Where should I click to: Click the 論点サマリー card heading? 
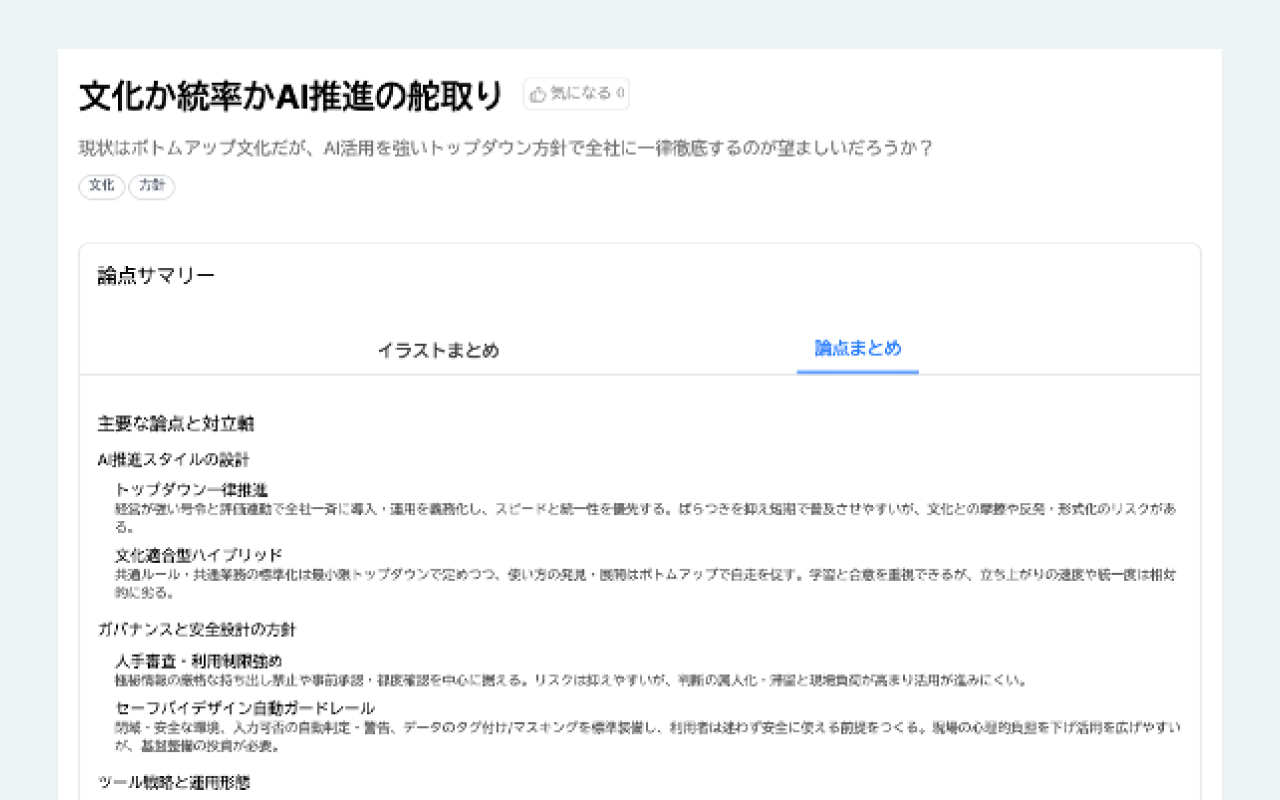tap(156, 276)
